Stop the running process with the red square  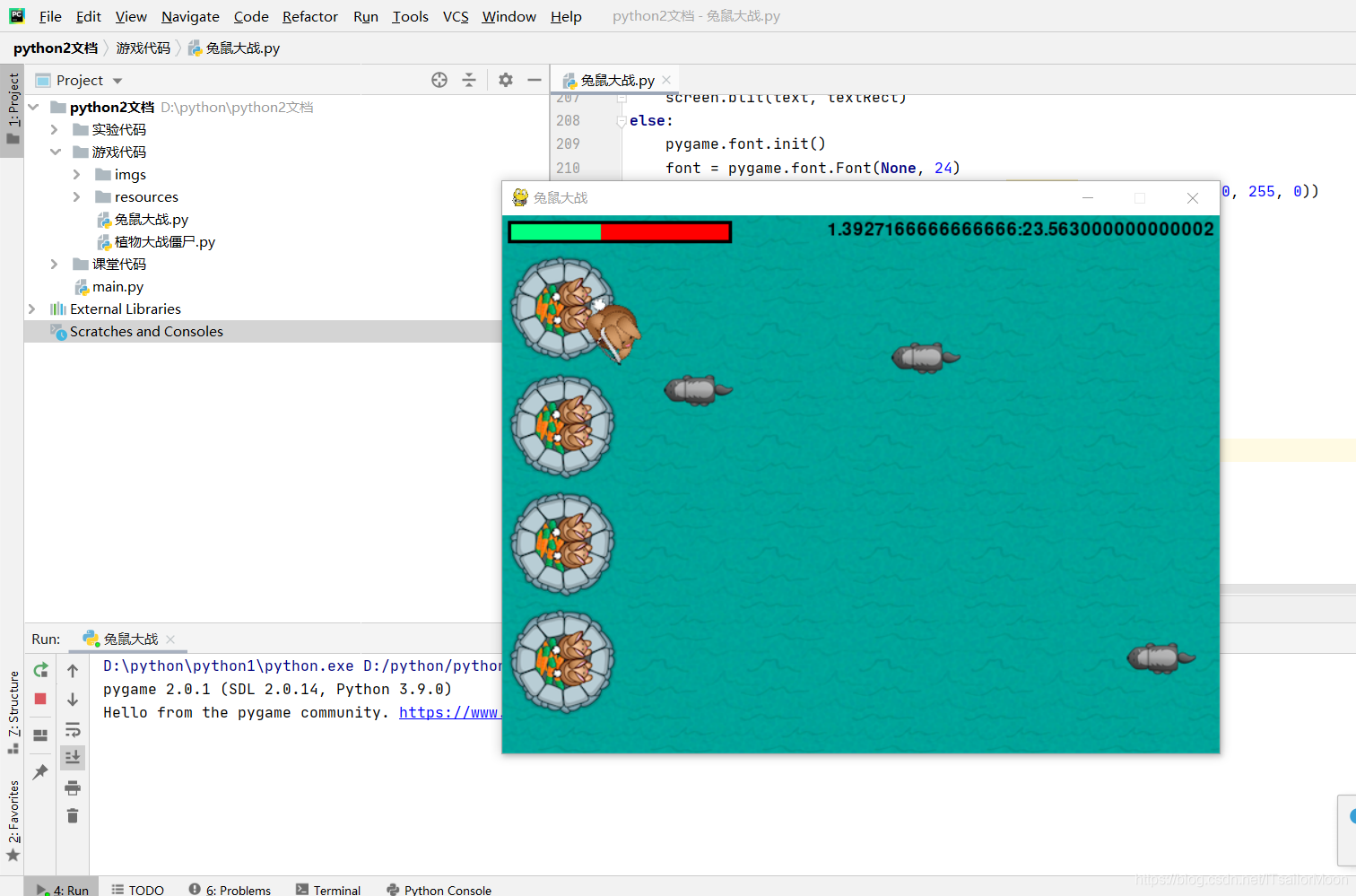(40, 699)
